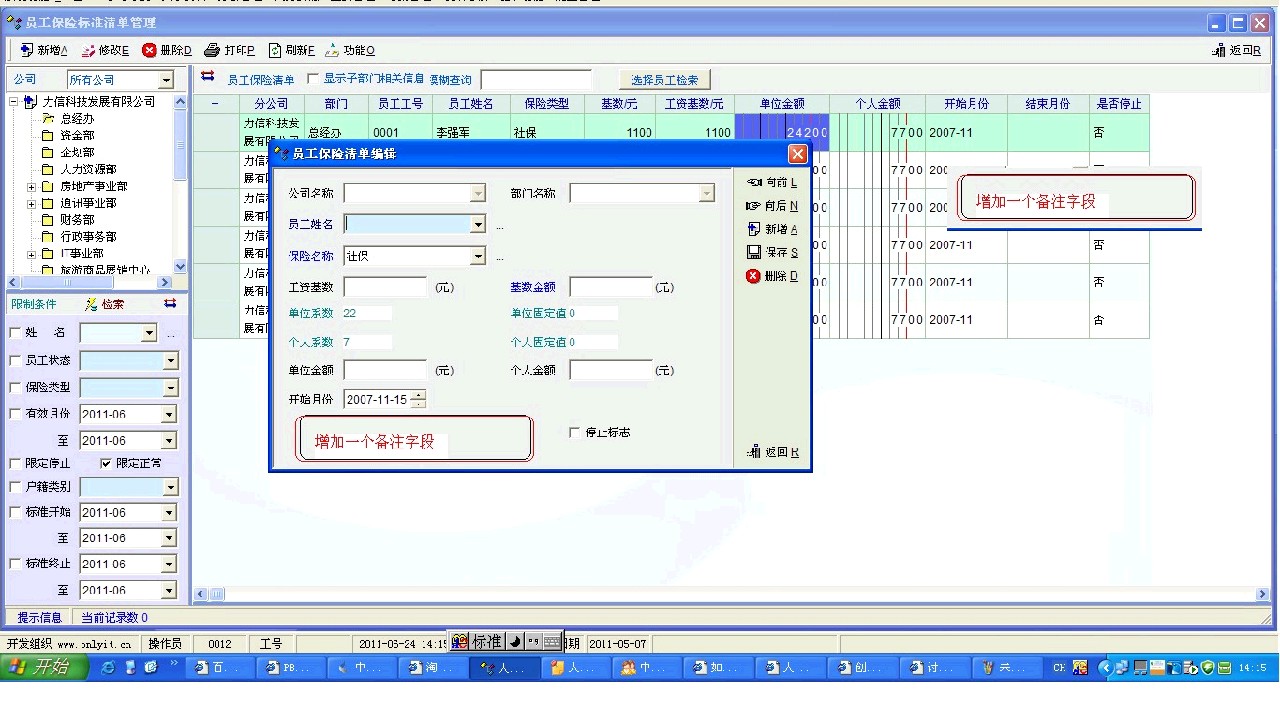The image size is (1280, 719).
Task: Click the 打印 printer icon
Action: pos(212,50)
